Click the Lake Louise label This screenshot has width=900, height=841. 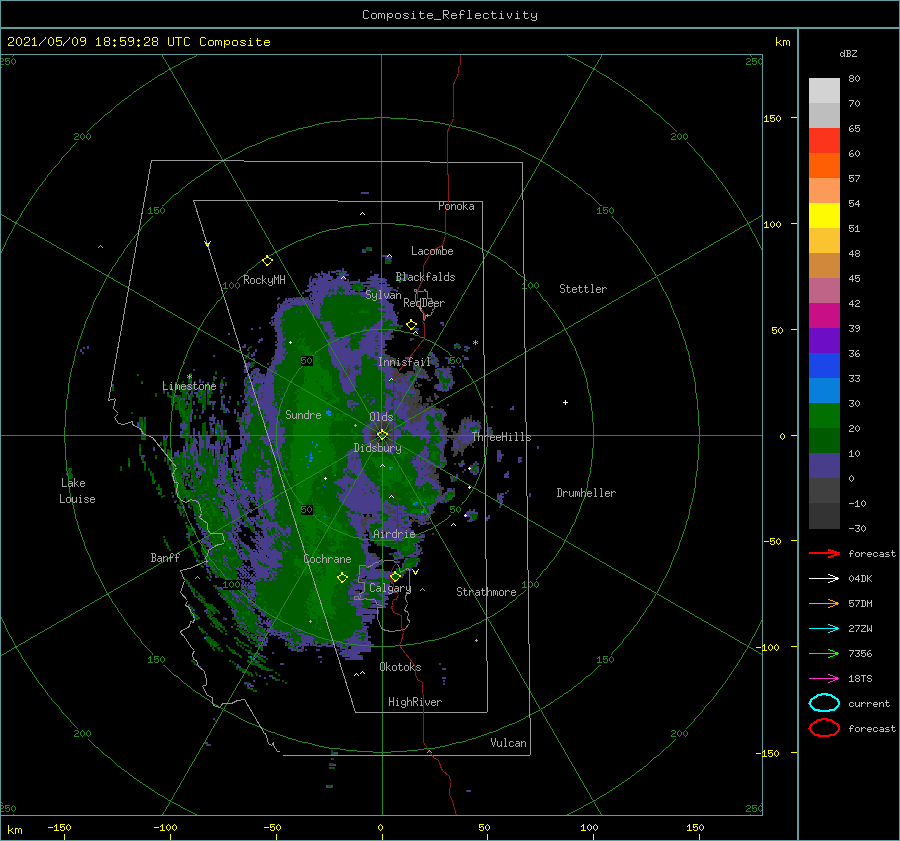pos(77,491)
